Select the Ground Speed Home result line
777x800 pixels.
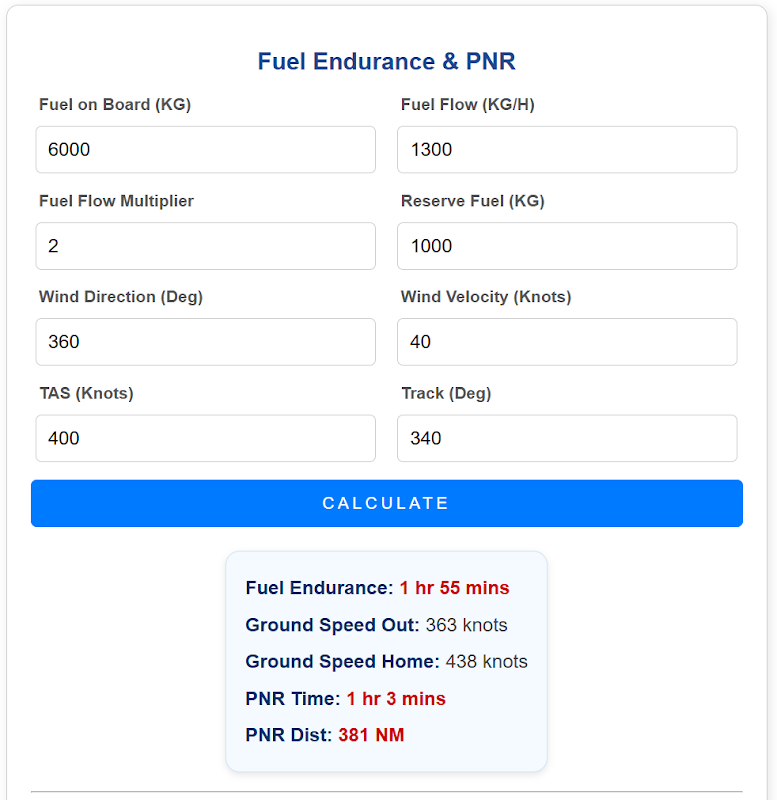click(x=386, y=661)
